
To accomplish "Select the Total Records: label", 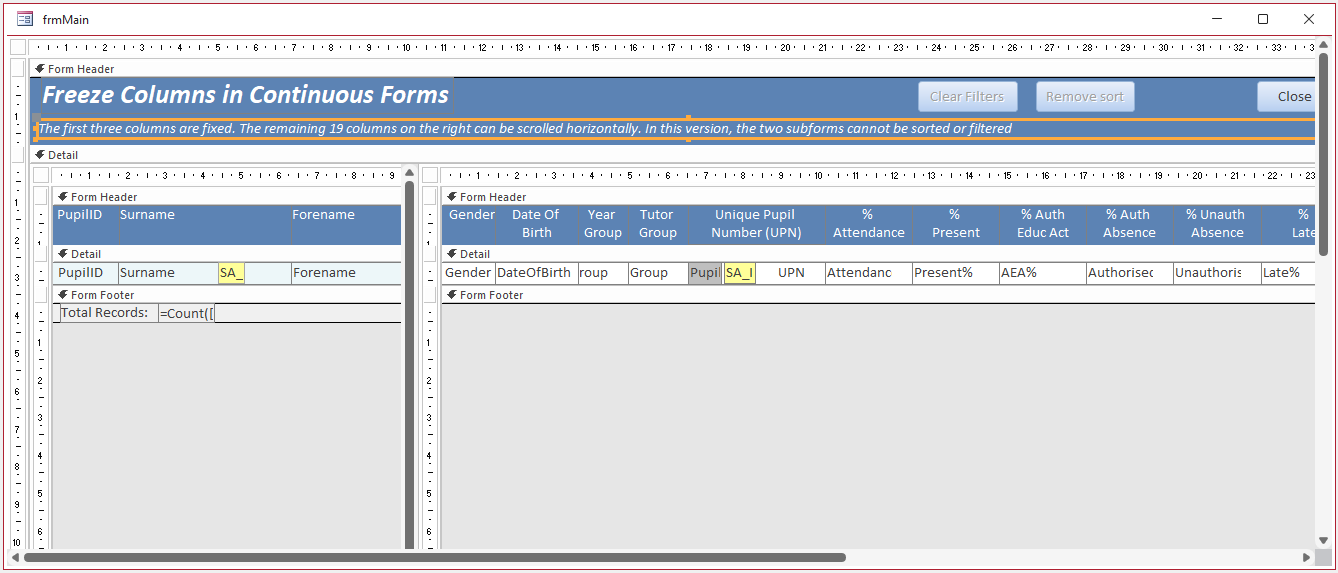I will (108, 313).
